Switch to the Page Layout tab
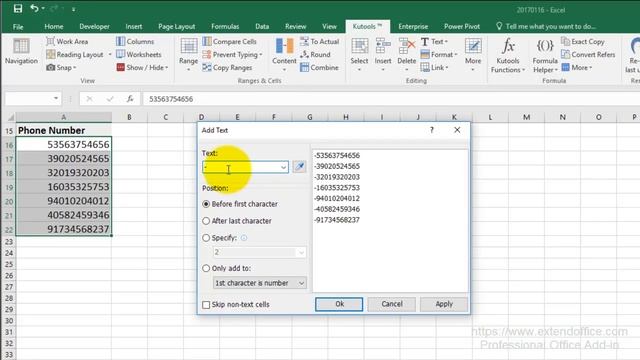640x360 pixels. coord(177,27)
